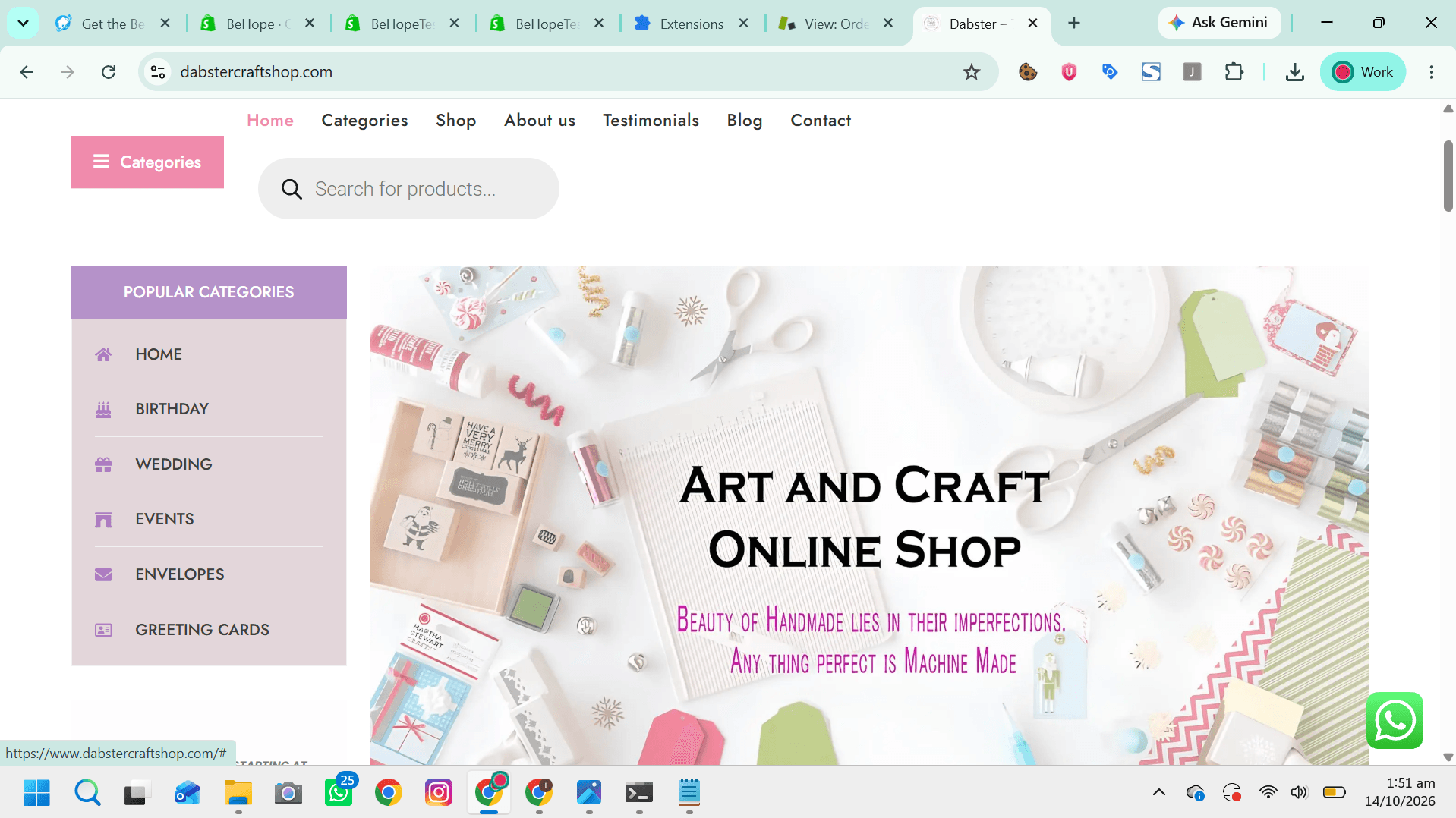
Task: Open the tab search dropdown arrow
Action: [23, 23]
